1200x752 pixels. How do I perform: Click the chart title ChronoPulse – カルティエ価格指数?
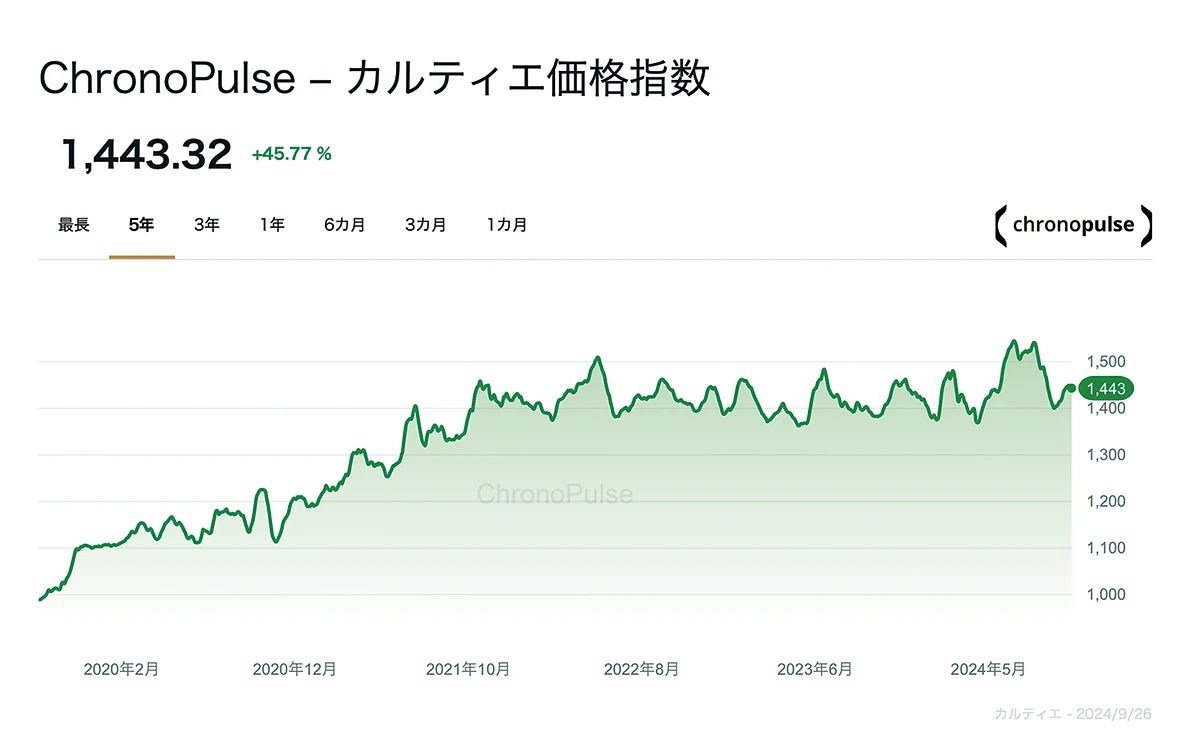coord(373,78)
